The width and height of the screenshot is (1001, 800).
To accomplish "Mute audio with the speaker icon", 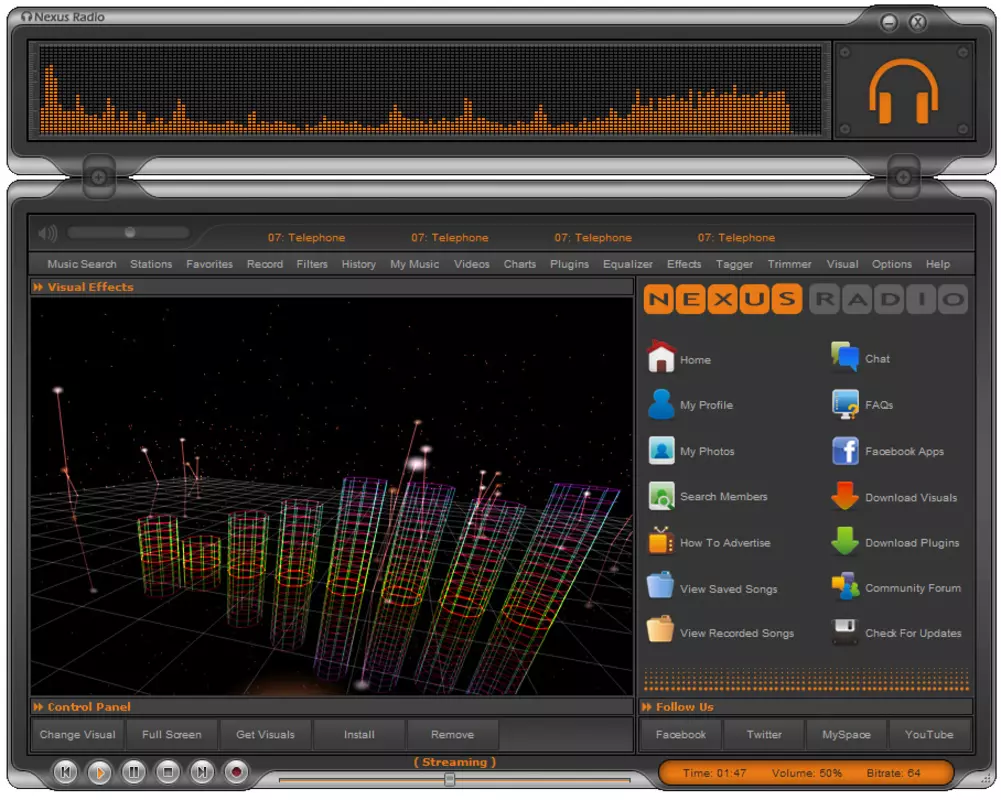I will [x=48, y=234].
